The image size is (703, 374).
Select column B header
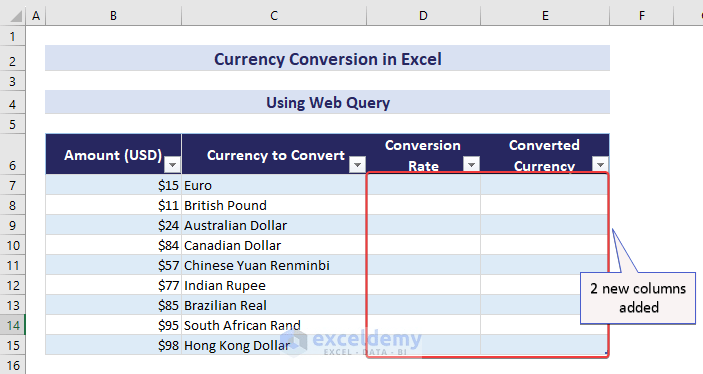click(113, 16)
